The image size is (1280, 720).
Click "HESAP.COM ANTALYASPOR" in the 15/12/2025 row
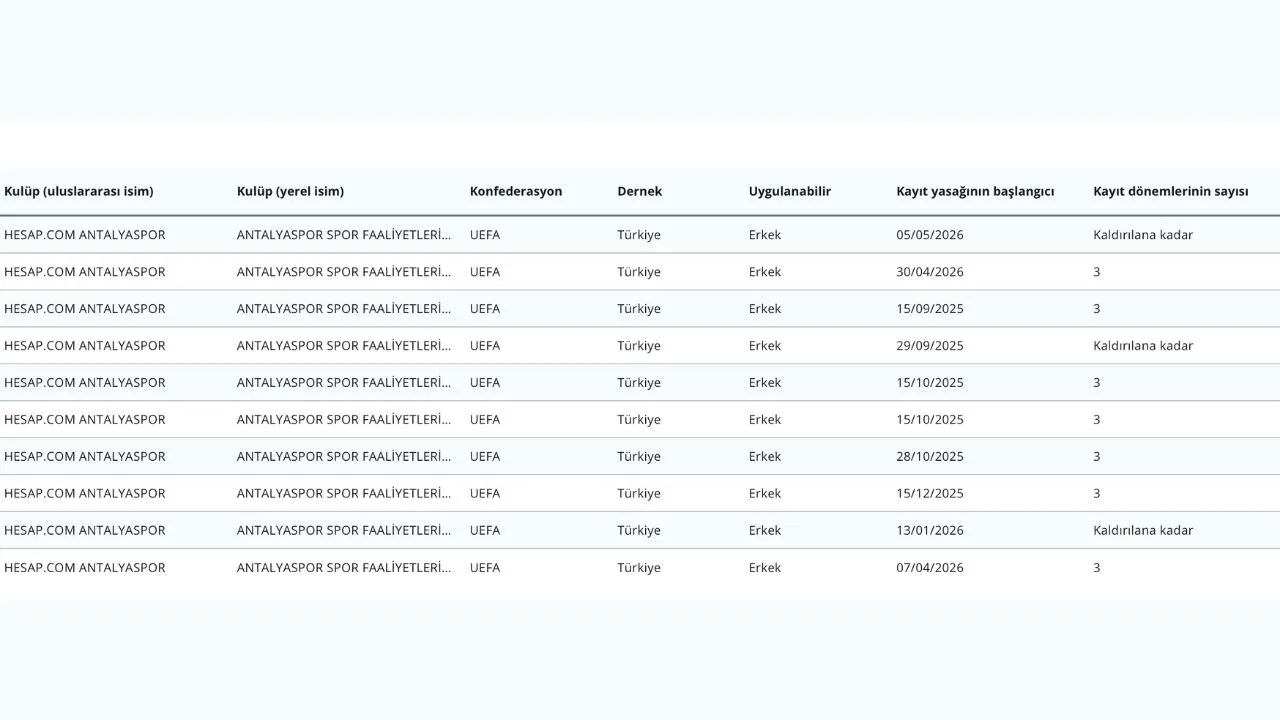point(85,494)
